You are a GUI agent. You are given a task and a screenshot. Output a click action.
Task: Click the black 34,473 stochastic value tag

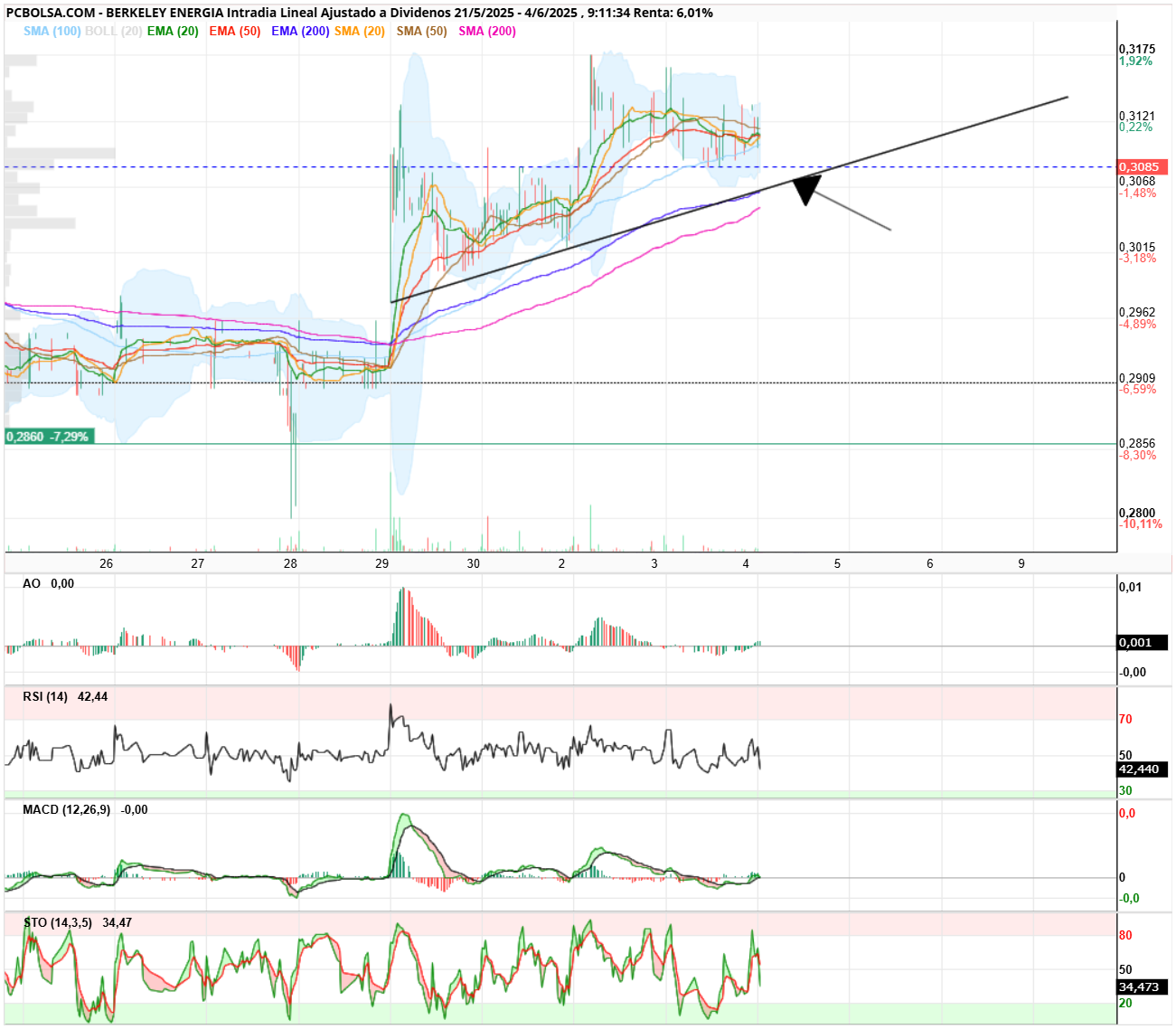click(1143, 987)
